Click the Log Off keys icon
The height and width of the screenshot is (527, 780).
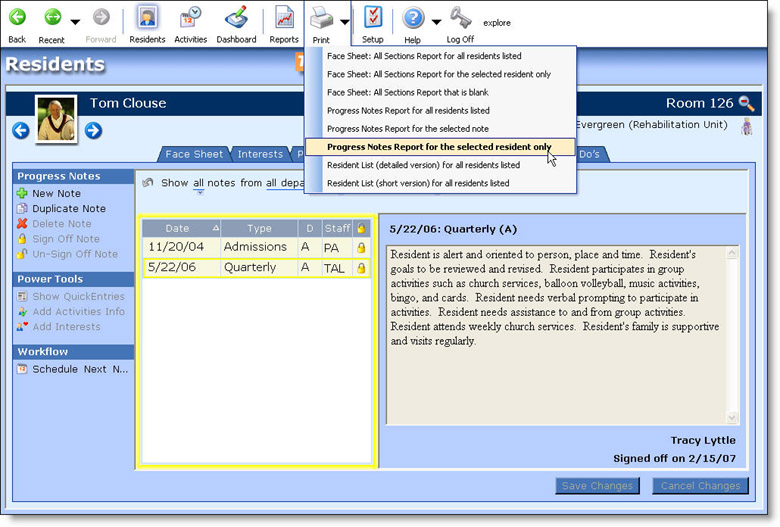pyautogui.click(x=460, y=18)
